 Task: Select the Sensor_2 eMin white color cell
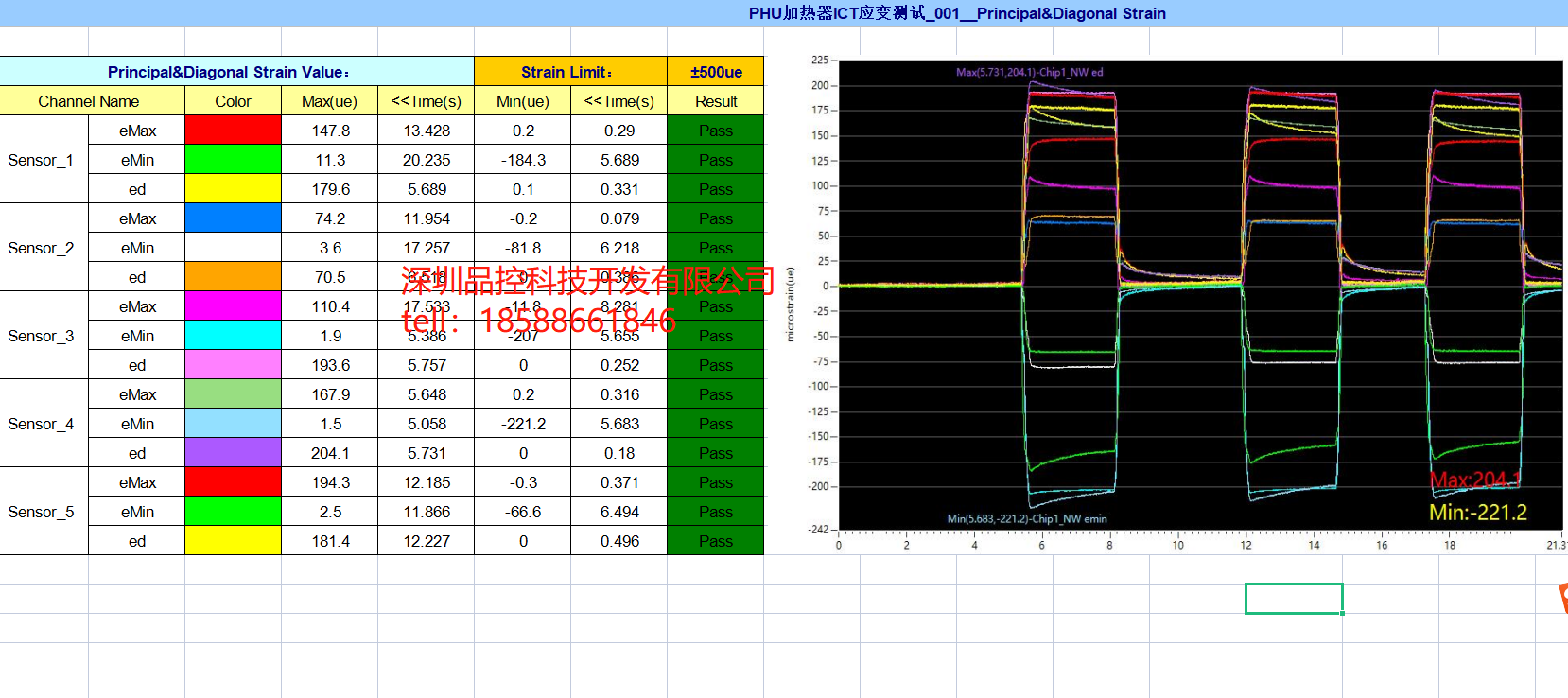click(233, 248)
